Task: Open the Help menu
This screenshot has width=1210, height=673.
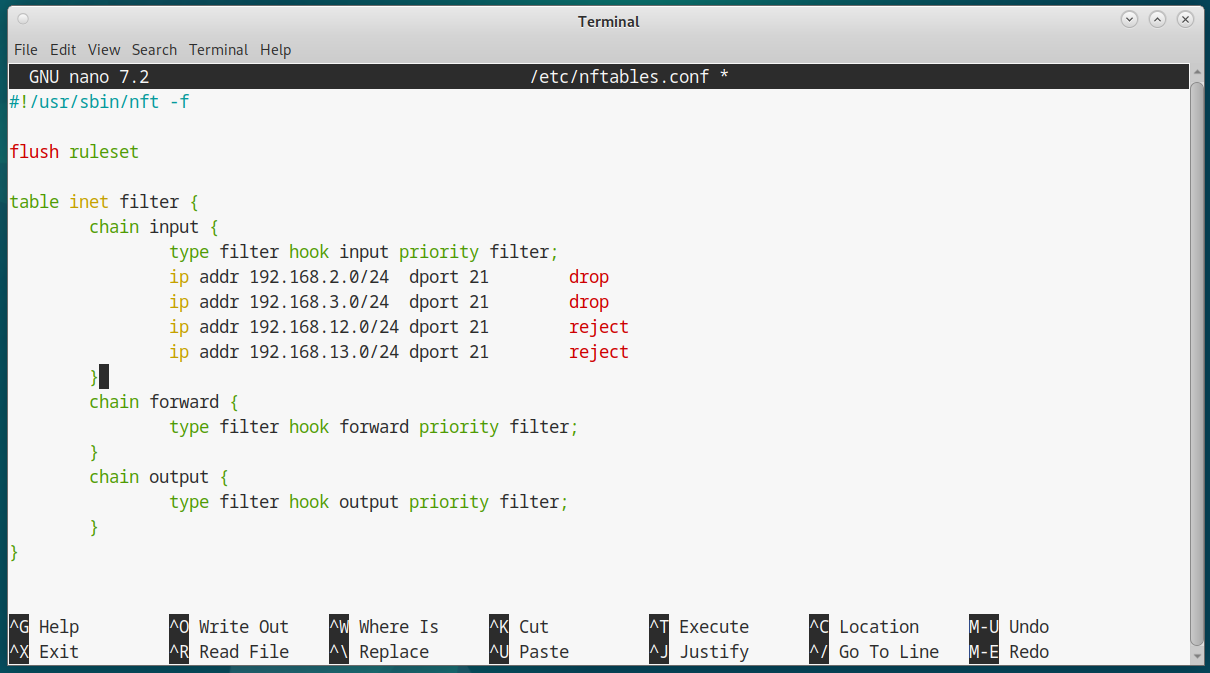Action: pyautogui.click(x=275, y=50)
